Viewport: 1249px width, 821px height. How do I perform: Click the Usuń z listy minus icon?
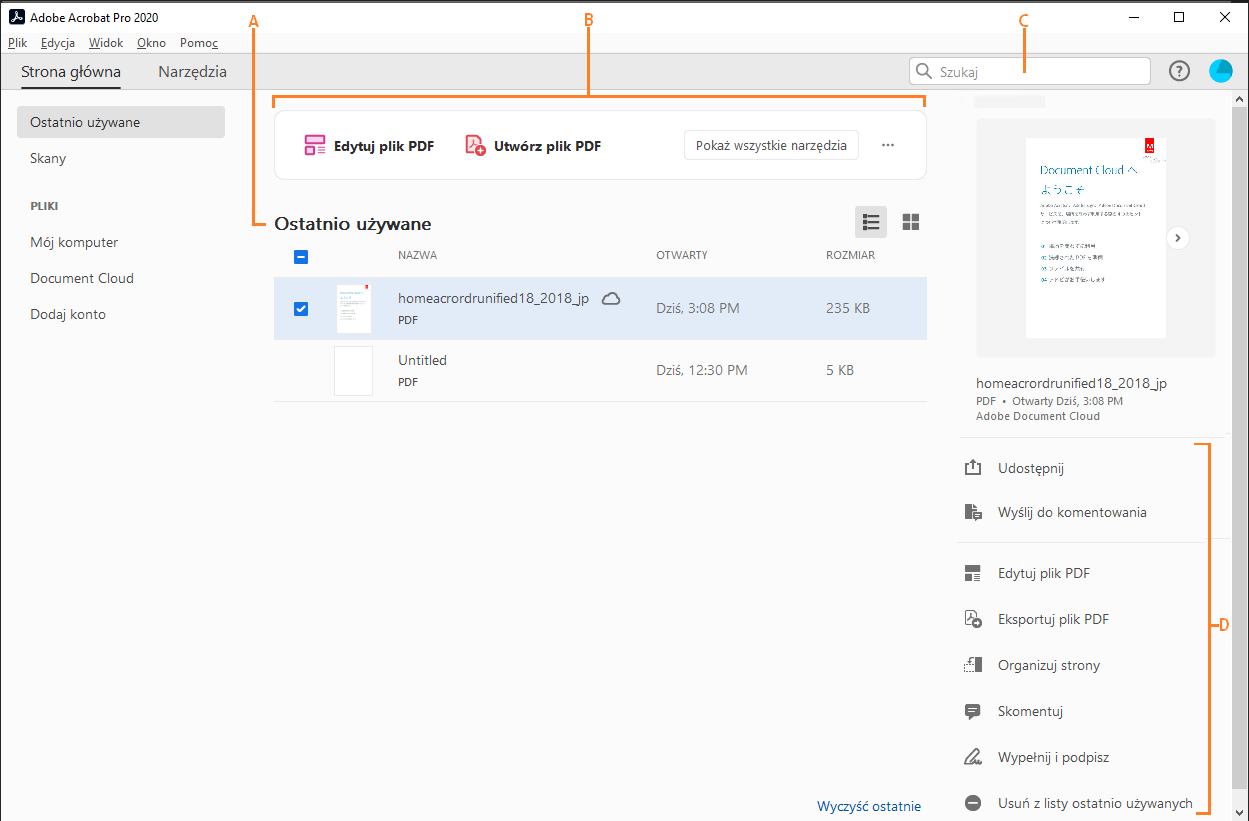(973, 803)
